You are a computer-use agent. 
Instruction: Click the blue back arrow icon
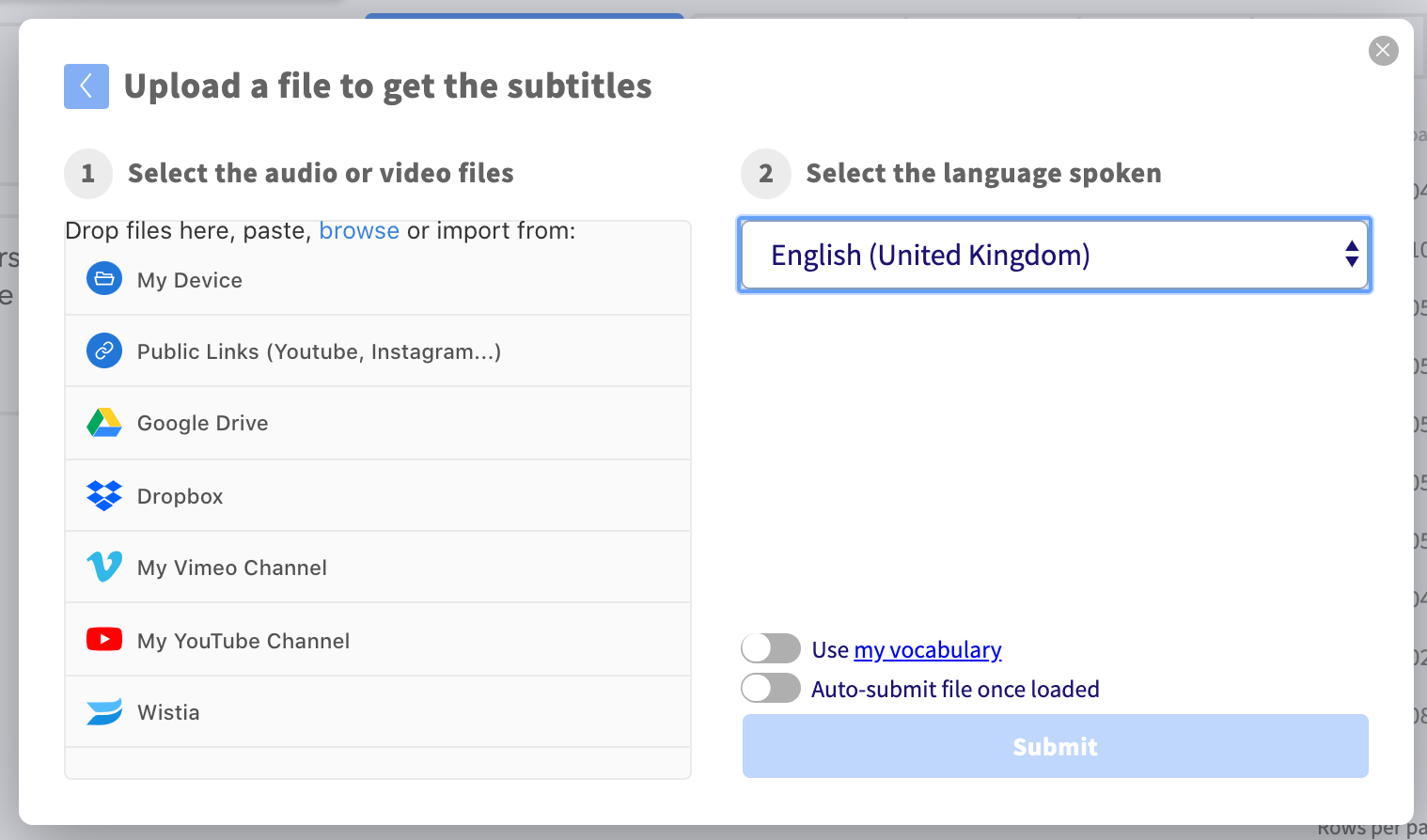tap(86, 86)
